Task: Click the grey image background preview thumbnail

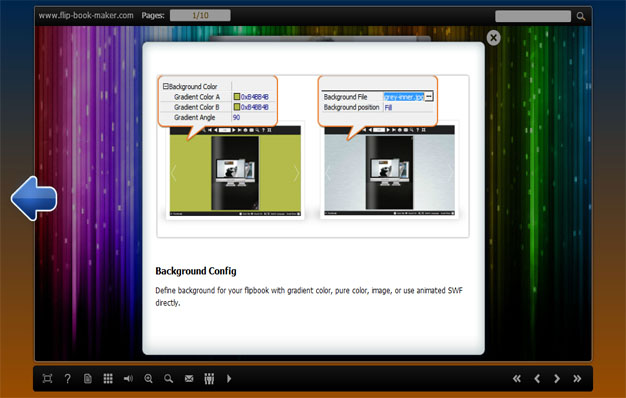Action: click(x=389, y=171)
